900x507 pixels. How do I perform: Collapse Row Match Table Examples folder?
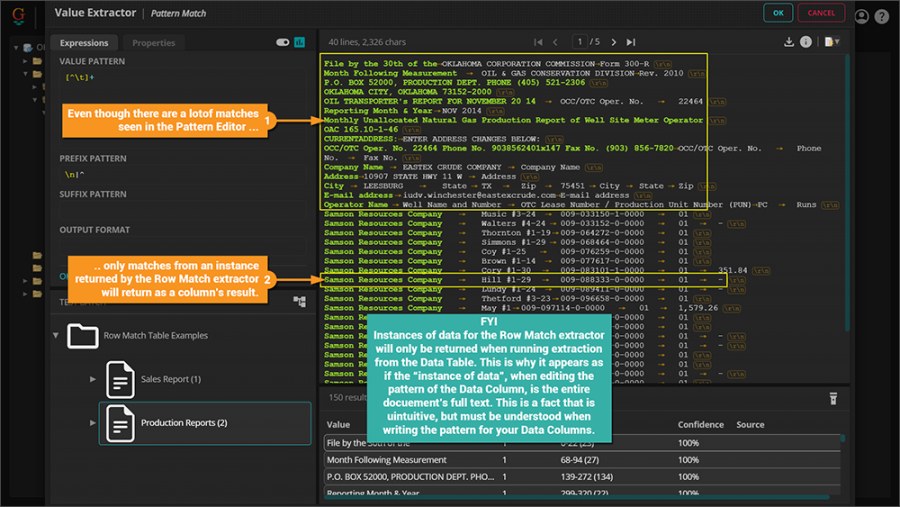point(57,335)
